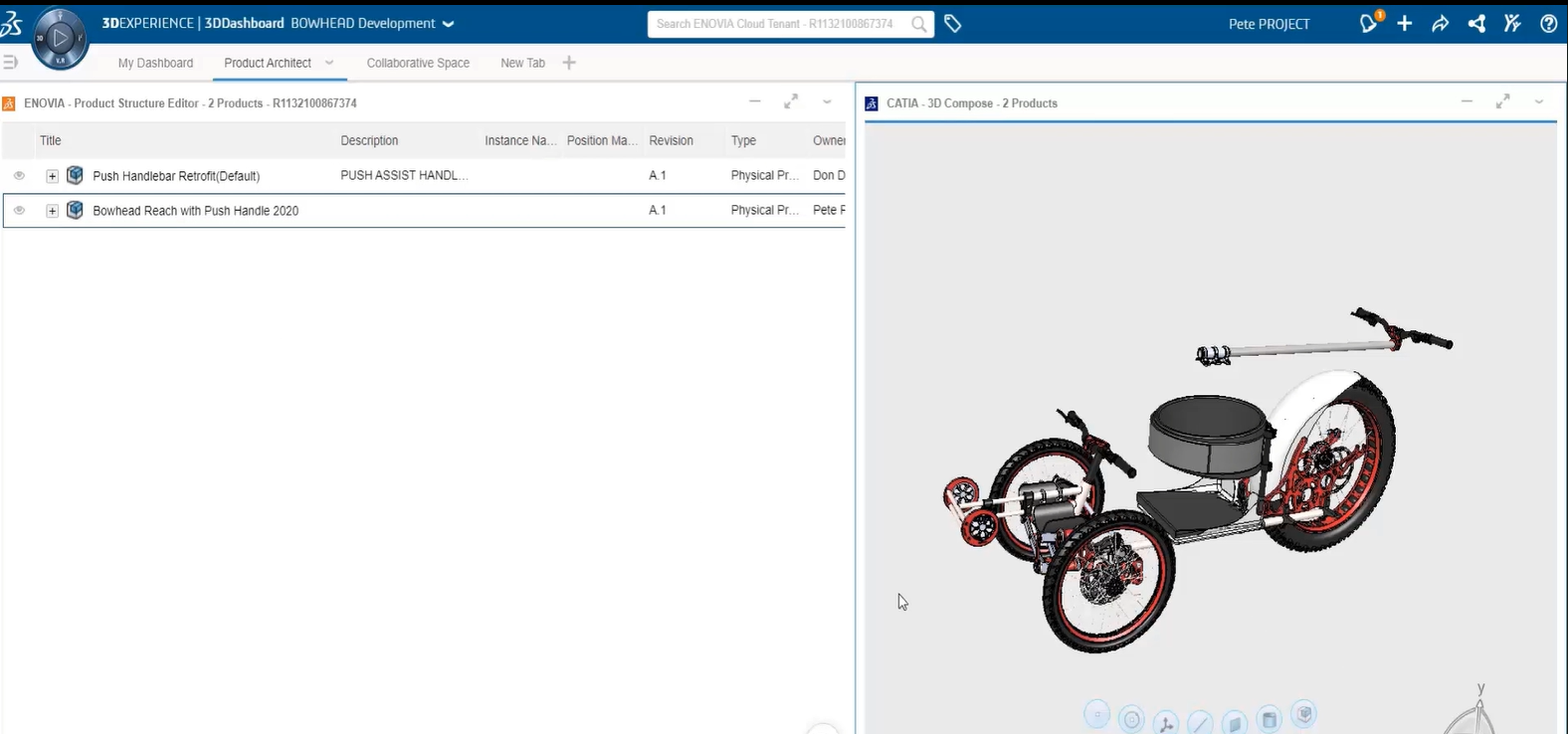Switch to the My Dashboard tab
This screenshot has width=1568, height=734.
click(x=155, y=63)
